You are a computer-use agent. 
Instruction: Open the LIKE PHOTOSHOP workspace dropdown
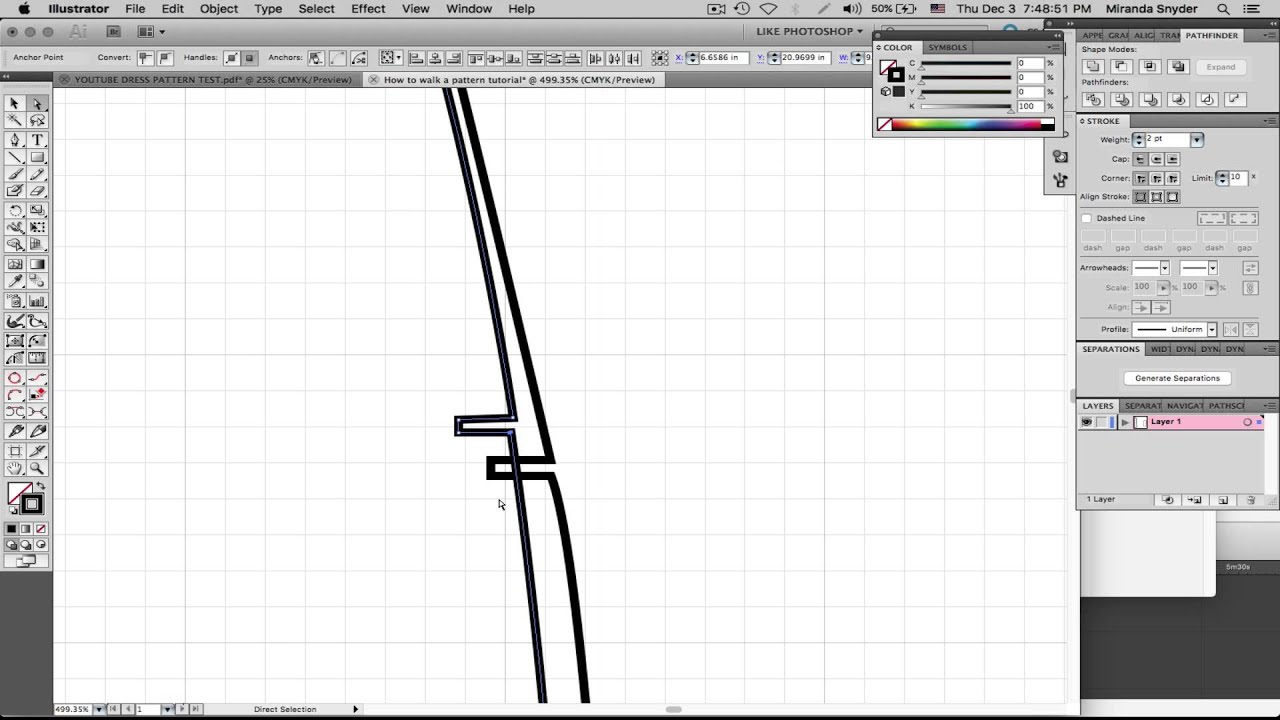tap(810, 31)
